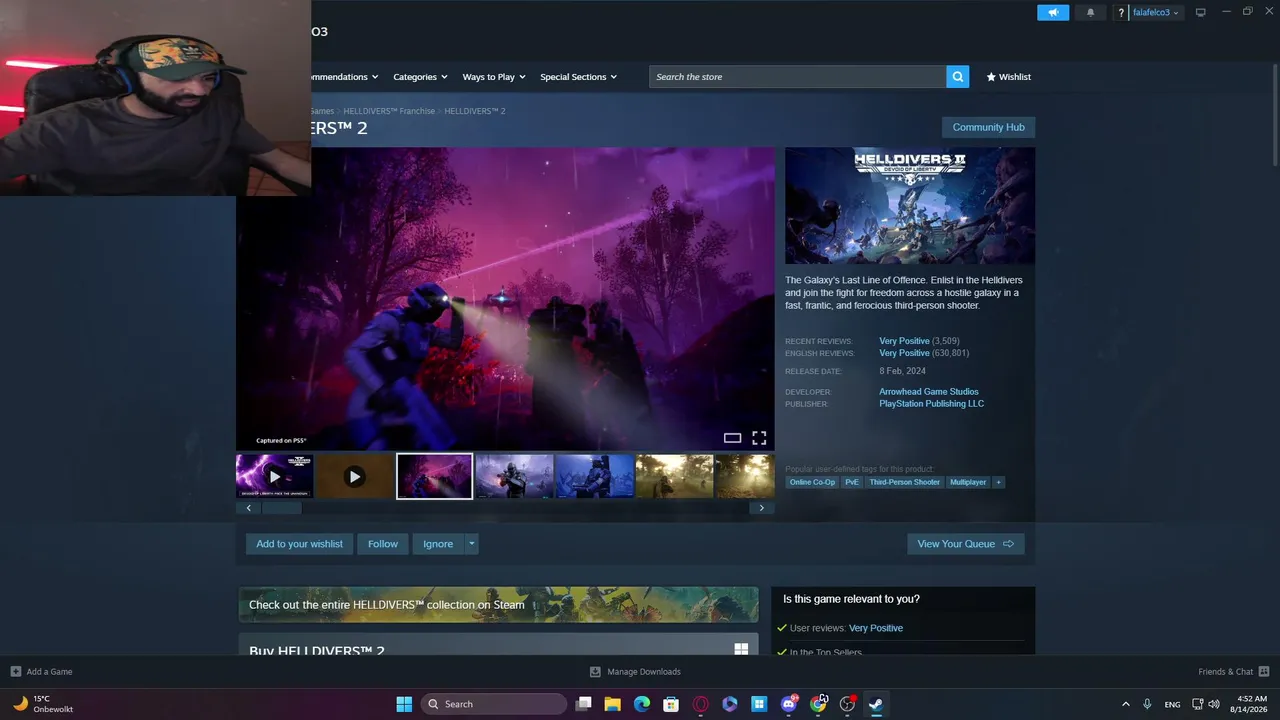Click the microphone icon in the system tray
The height and width of the screenshot is (720, 1280).
pos(1147,704)
